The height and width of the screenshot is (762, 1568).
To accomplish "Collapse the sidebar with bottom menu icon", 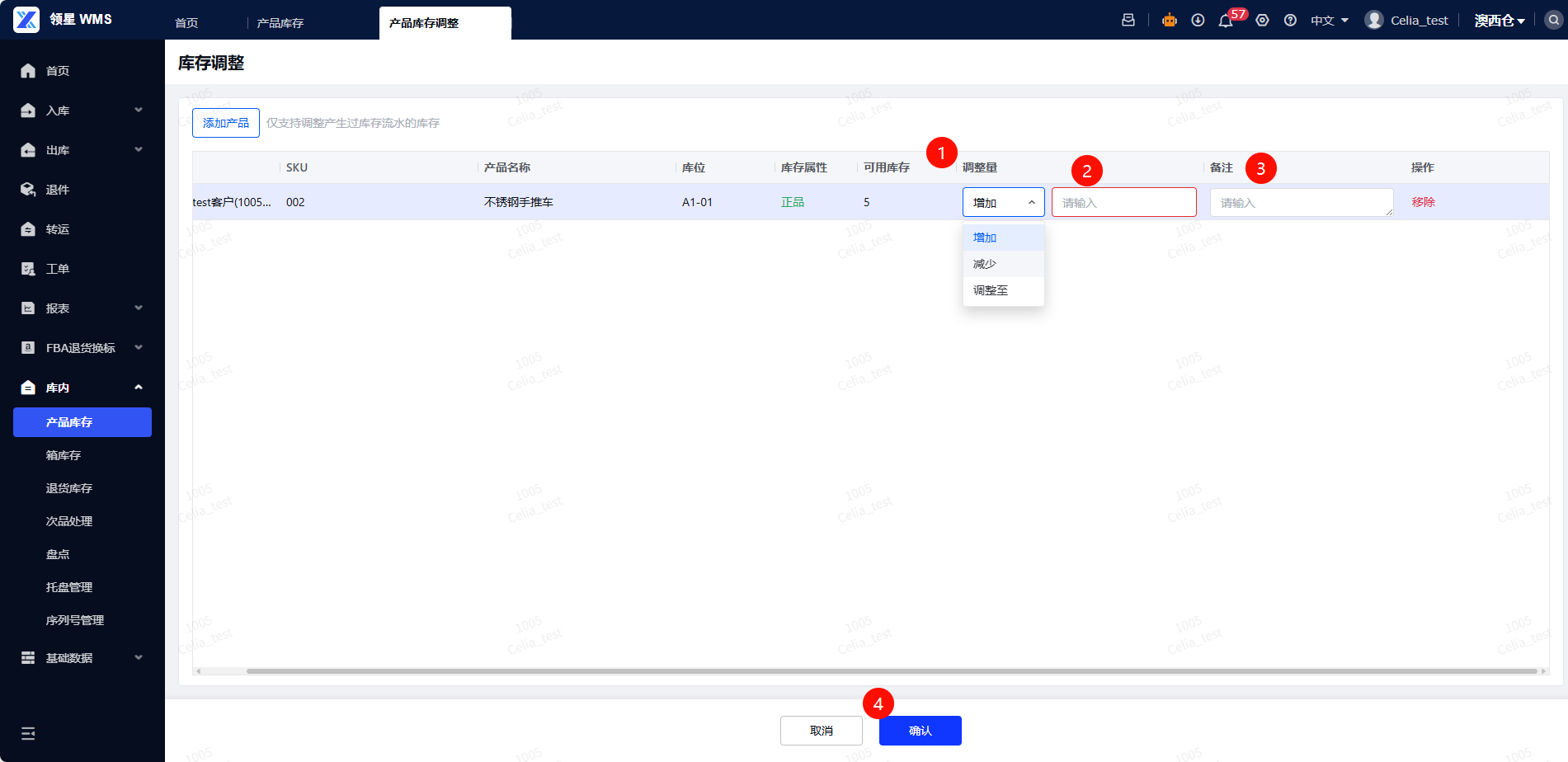I will click(28, 734).
